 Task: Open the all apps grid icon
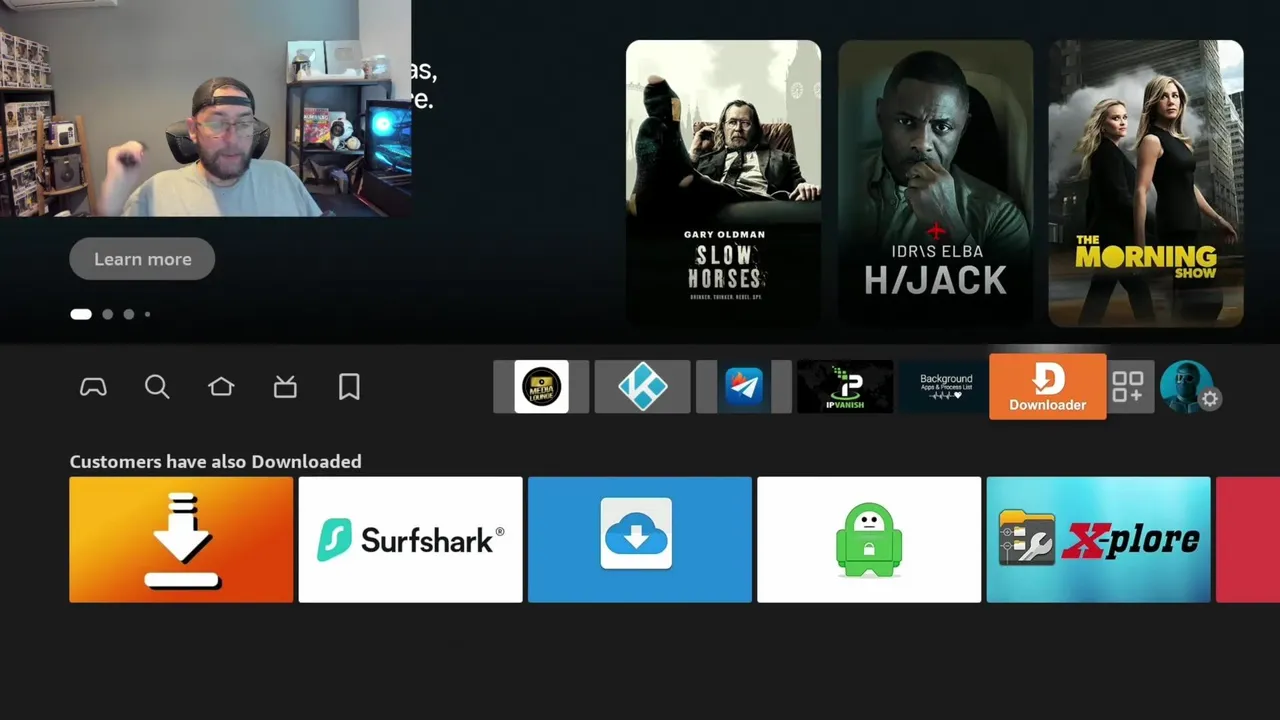click(x=1128, y=387)
